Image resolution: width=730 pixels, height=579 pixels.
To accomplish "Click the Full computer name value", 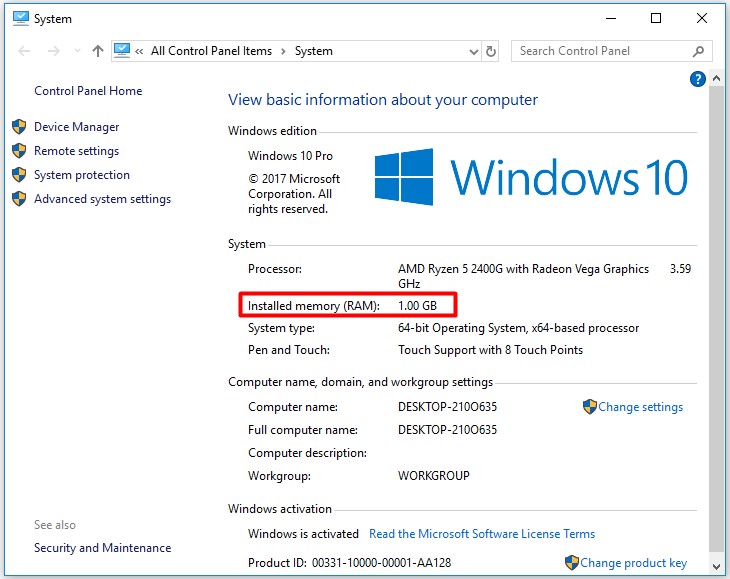I will point(447,430).
